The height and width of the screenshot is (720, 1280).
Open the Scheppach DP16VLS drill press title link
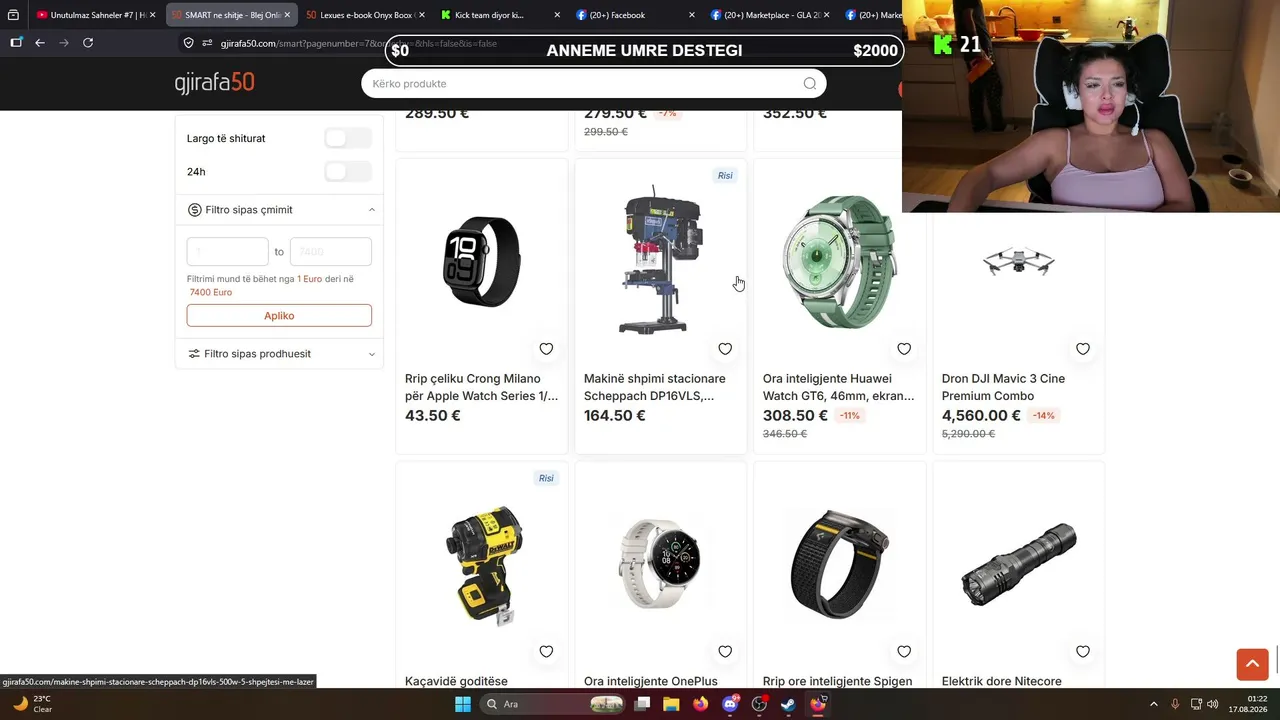pyautogui.click(x=655, y=387)
